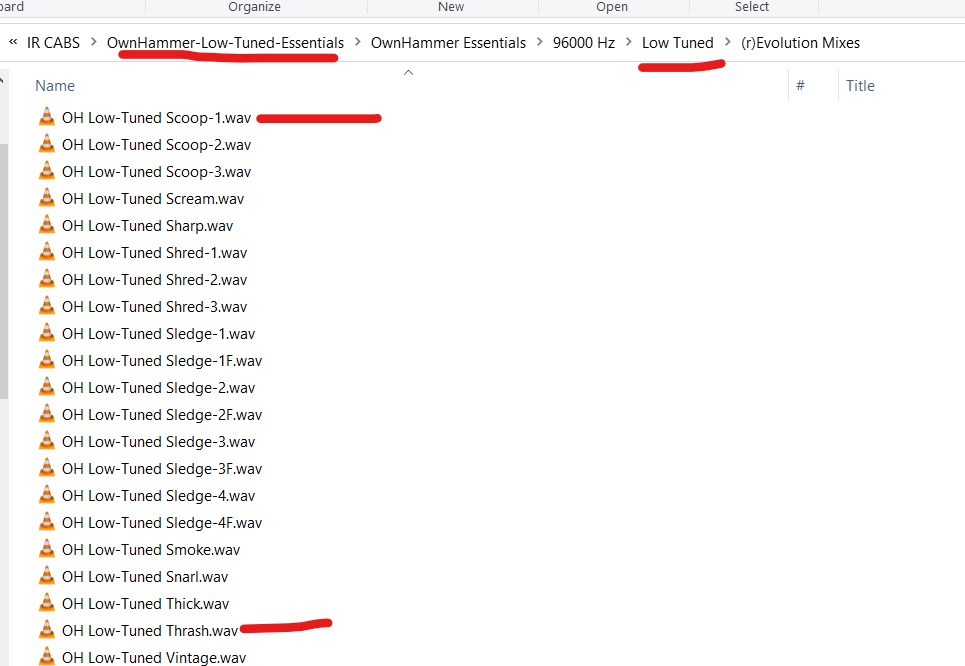Select file OH Low-Tuned Thick.wav
The width and height of the screenshot is (965, 666).
[x=145, y=604]
